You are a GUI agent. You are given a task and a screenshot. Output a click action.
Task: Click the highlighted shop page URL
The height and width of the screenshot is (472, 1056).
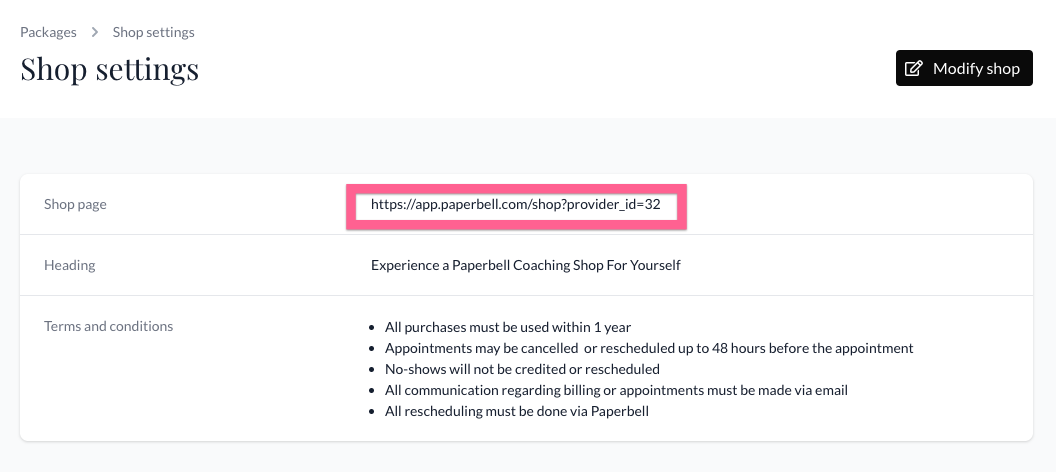coord(516,204)
